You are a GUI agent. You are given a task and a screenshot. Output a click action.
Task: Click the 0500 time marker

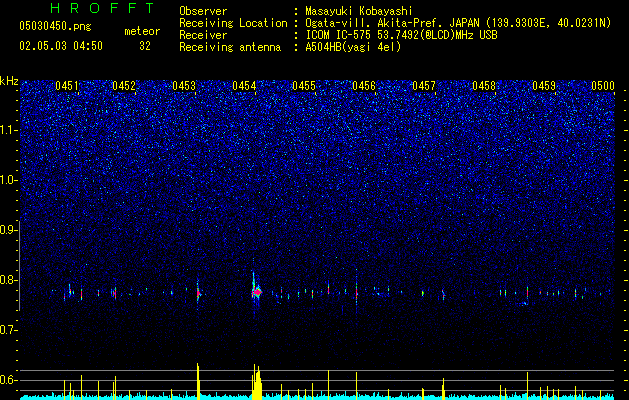603,86
